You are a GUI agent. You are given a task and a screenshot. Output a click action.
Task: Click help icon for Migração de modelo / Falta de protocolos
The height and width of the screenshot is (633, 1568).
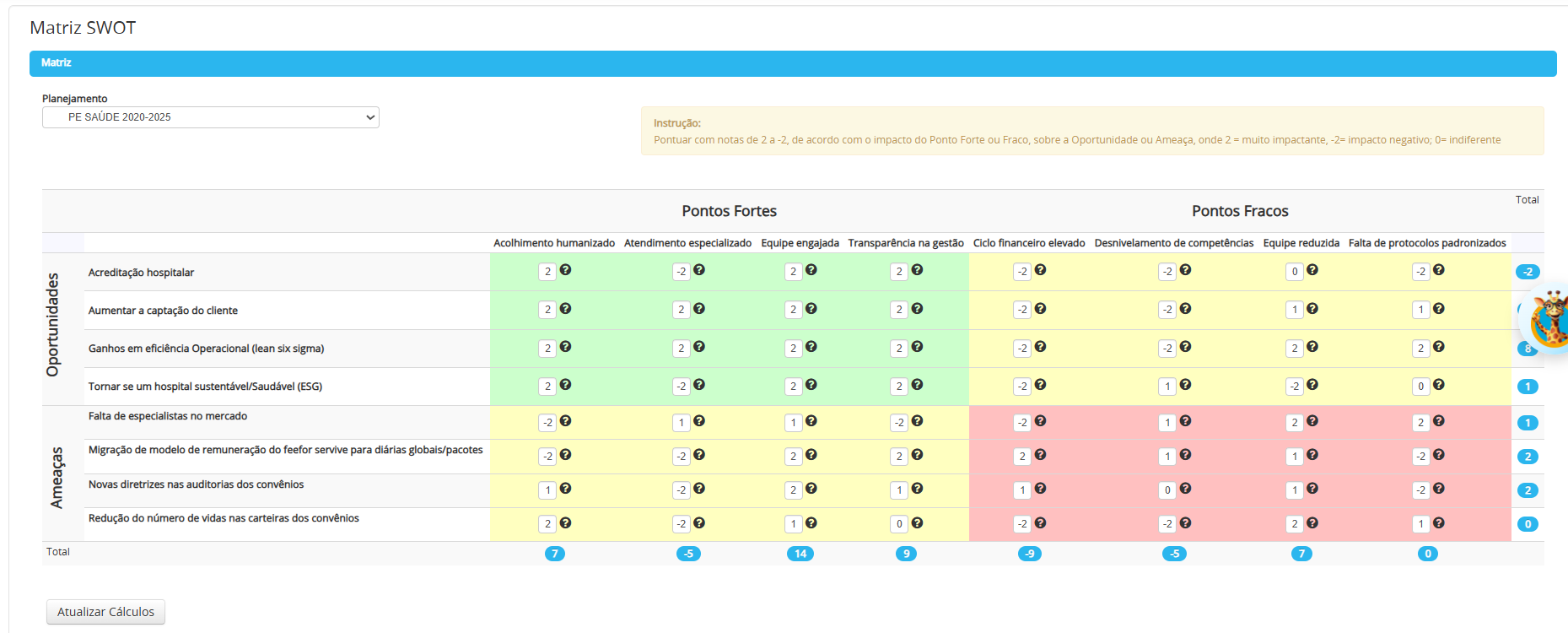tap(1438, 455)
